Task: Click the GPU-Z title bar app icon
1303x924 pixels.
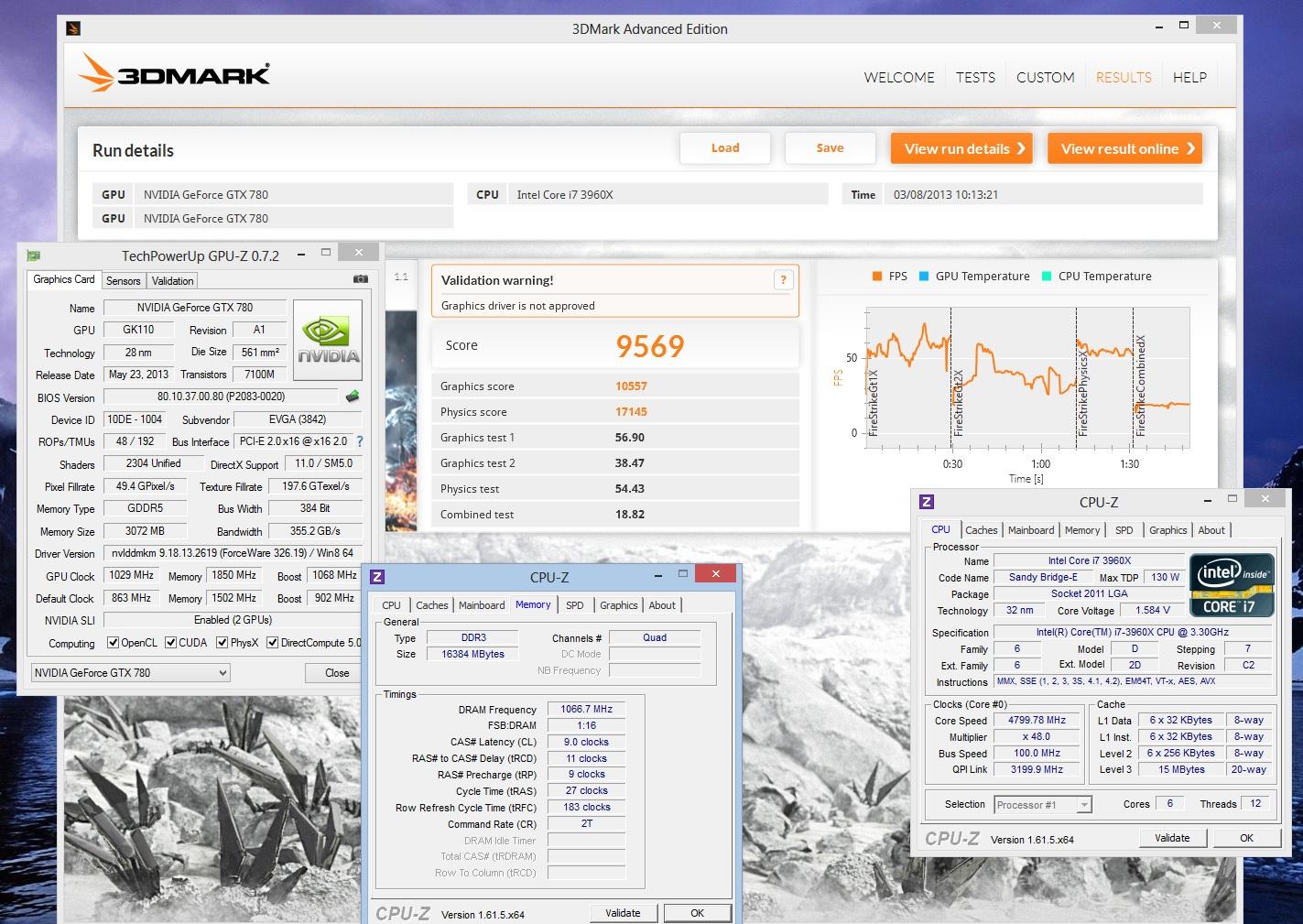Action: pyautogui.click(x=34, y=255)
